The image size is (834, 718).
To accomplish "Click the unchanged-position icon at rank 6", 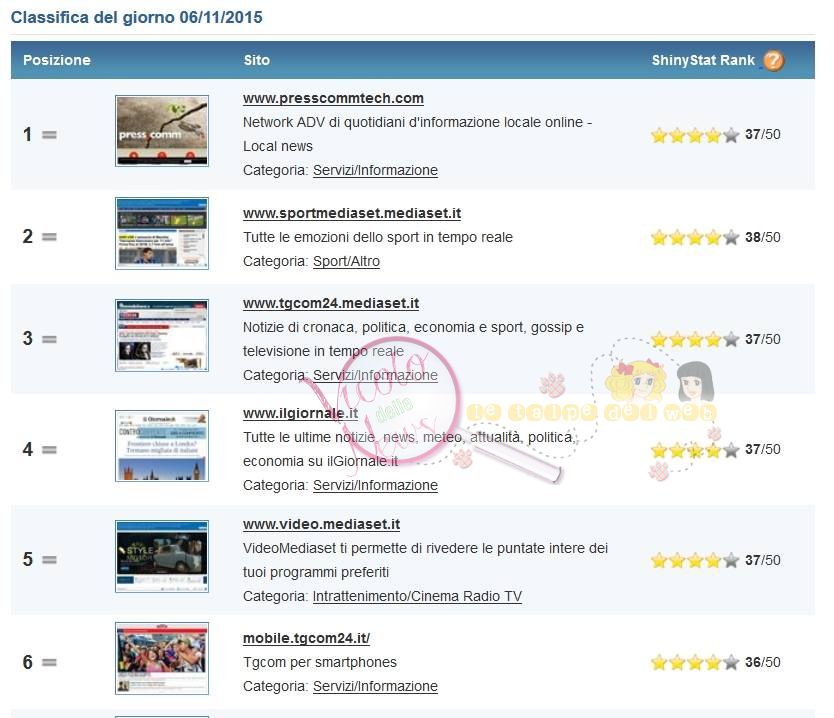I will point(49,663).
